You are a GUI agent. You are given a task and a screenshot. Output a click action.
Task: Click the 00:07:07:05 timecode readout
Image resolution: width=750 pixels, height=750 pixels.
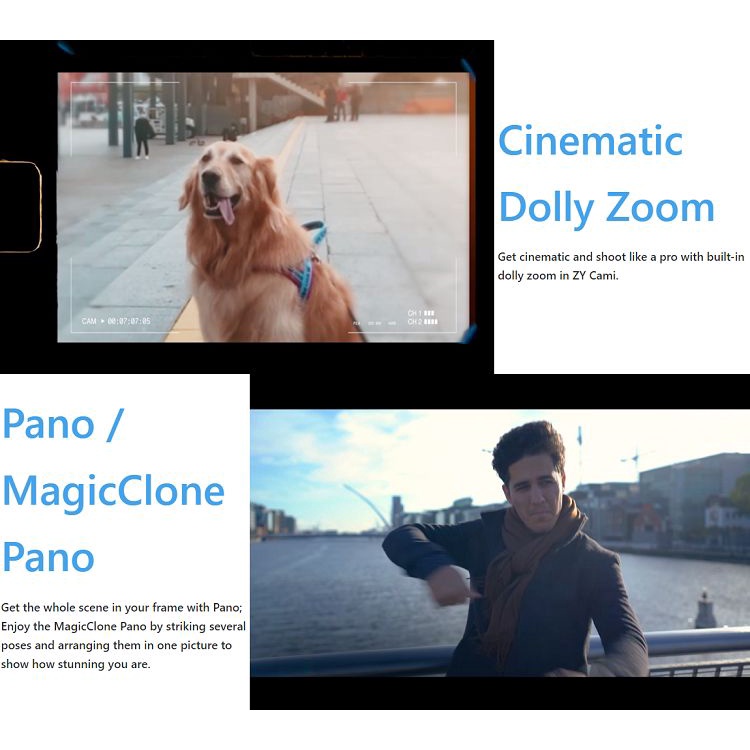[x=129, y=321]
